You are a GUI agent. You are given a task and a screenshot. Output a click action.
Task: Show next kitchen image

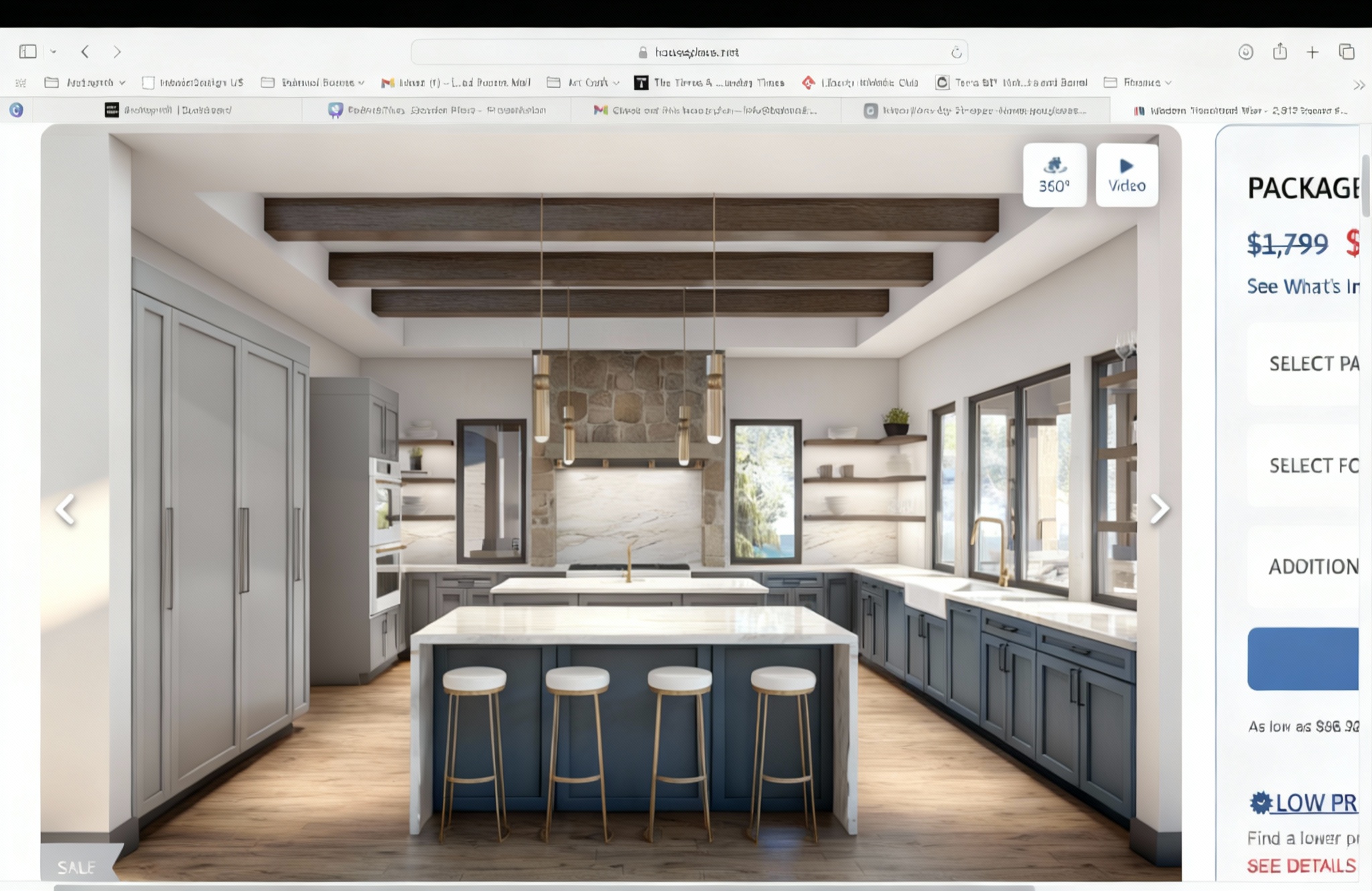(1159, 508)
